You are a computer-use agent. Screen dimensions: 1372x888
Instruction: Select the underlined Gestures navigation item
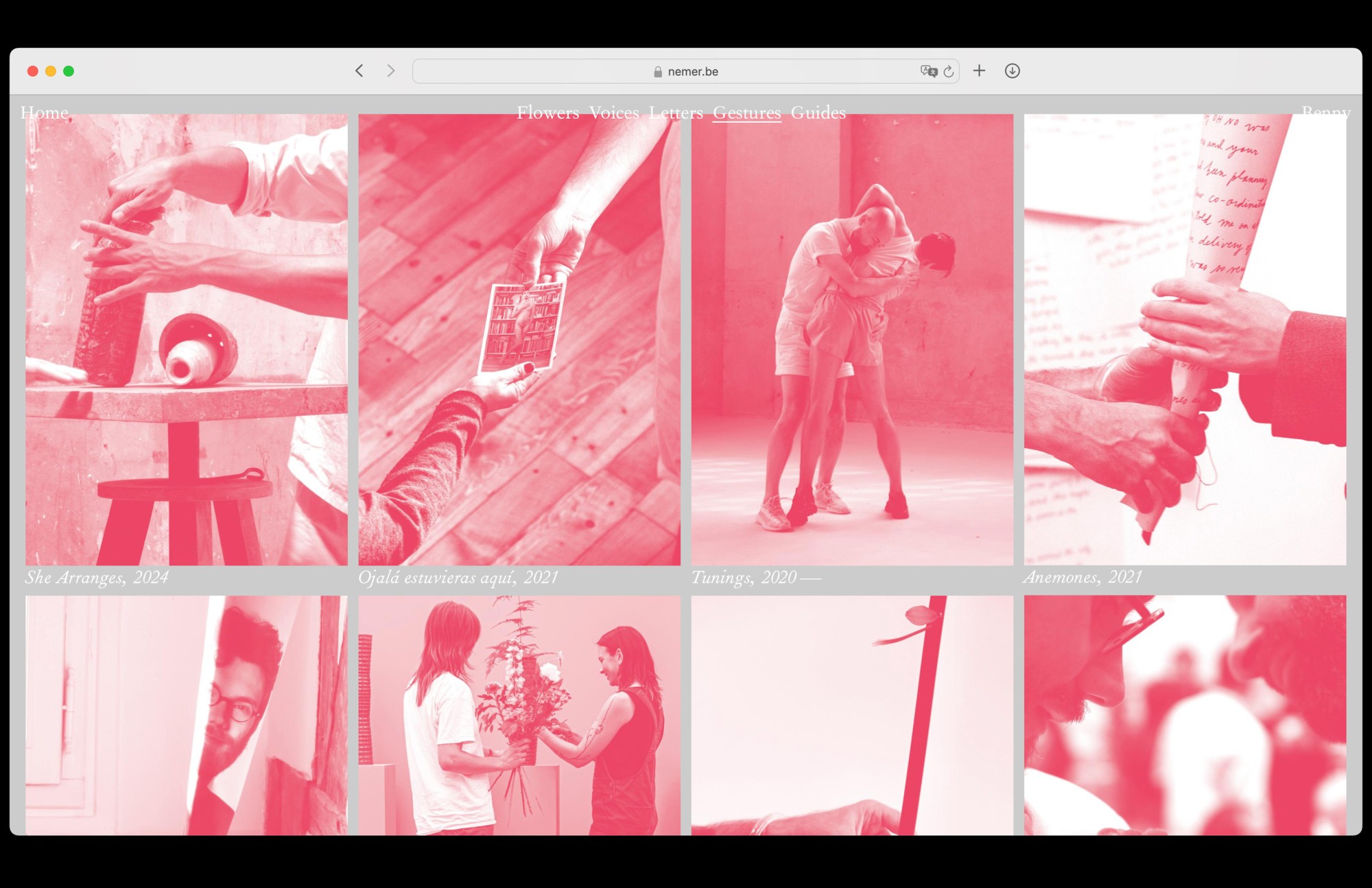coord(746,113)
